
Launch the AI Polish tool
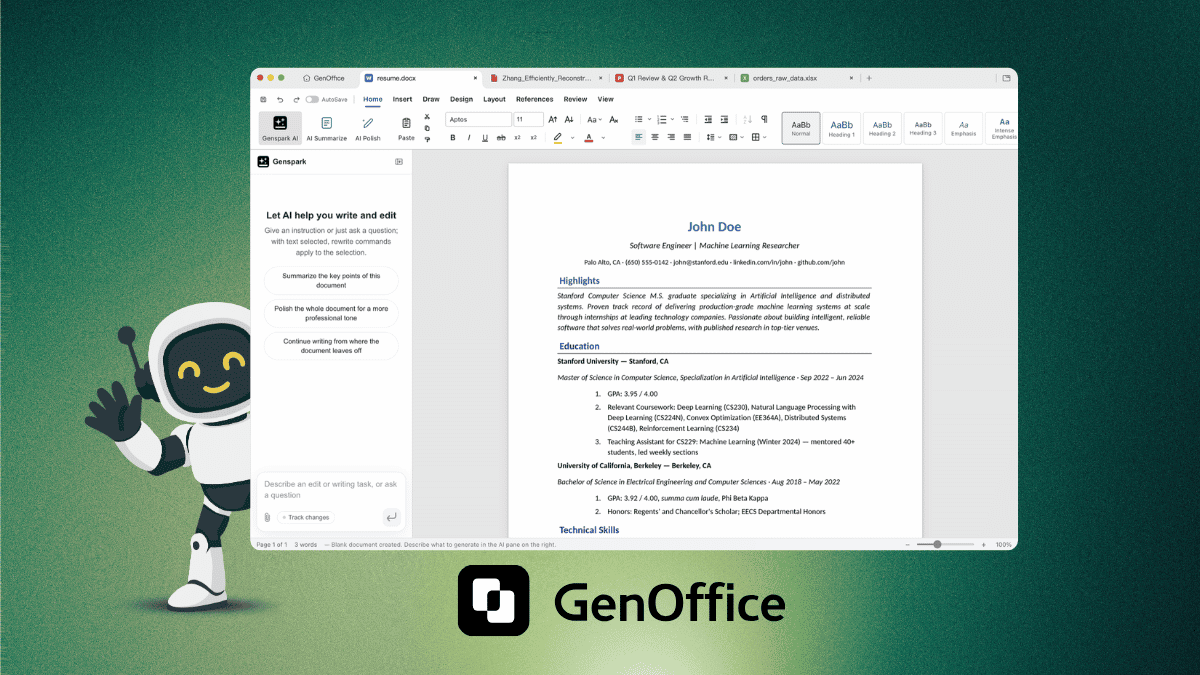pos(368,128)
